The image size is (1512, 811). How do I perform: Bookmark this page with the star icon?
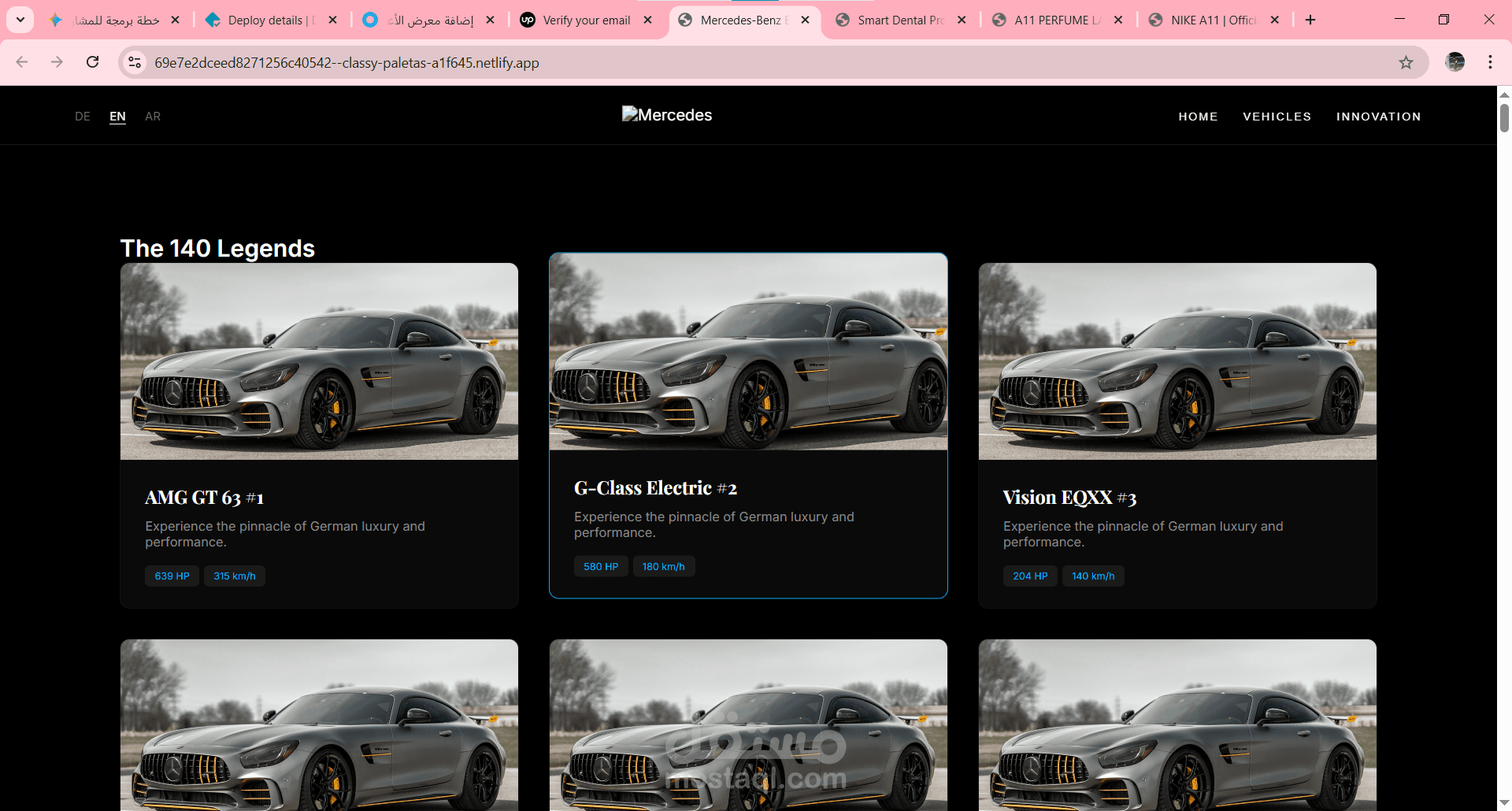click(x=1406, y=62)
